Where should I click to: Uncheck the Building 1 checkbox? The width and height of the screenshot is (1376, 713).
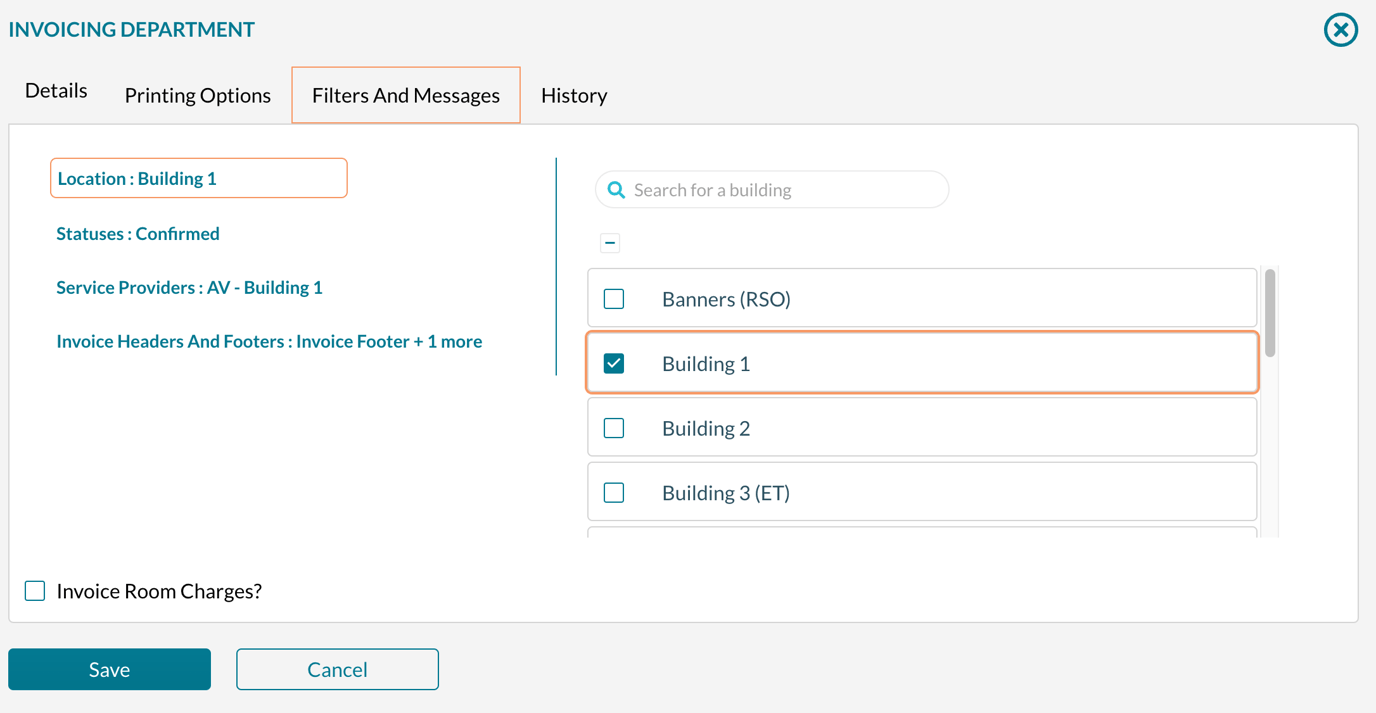point(613,363)
